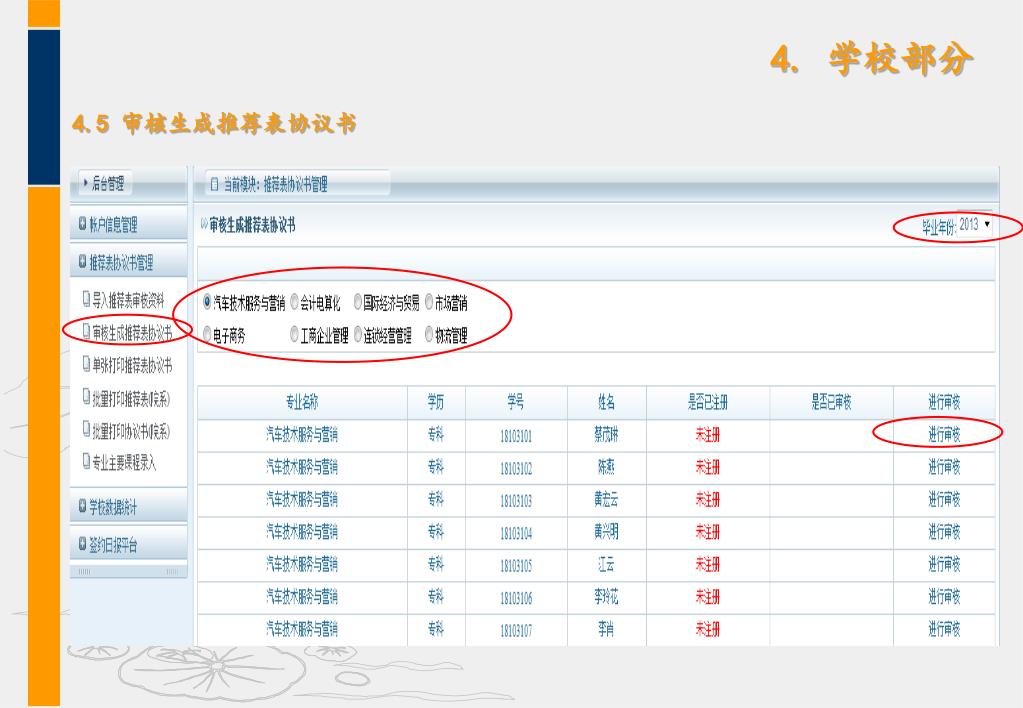
Task: Click the 后台管理 sidebar header
Action: pos(104,183)
